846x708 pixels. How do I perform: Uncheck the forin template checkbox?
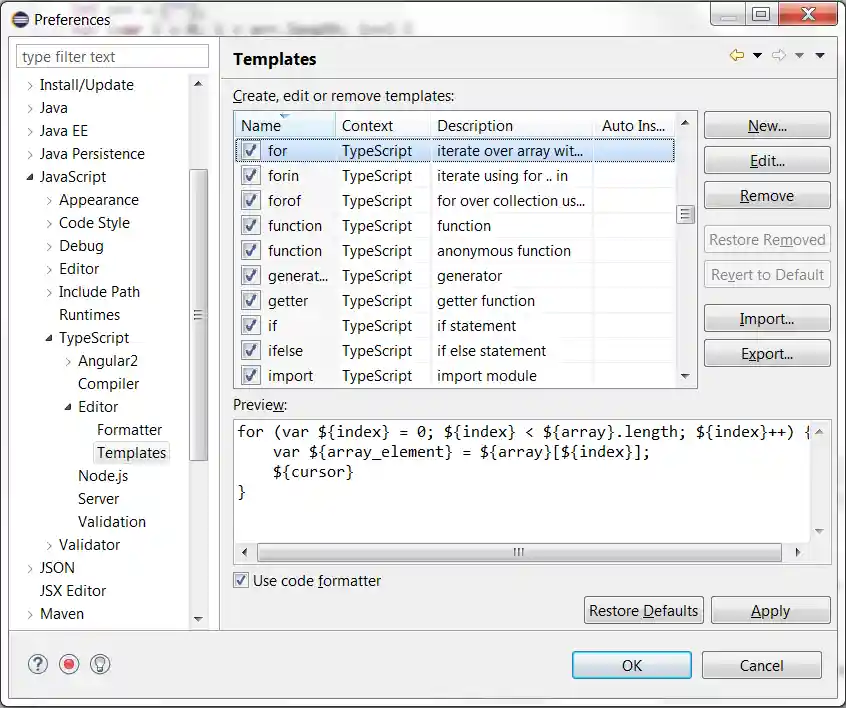tap(247, 175)
